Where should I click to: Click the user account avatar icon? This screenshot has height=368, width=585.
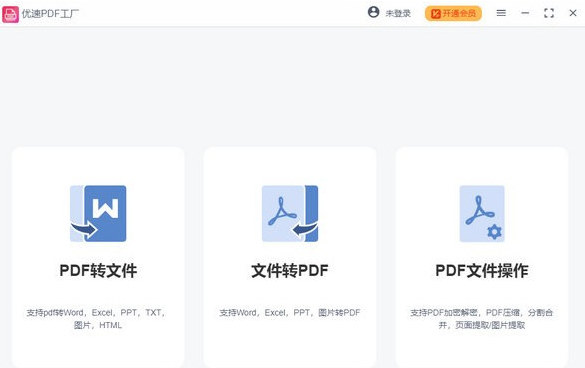373,12
